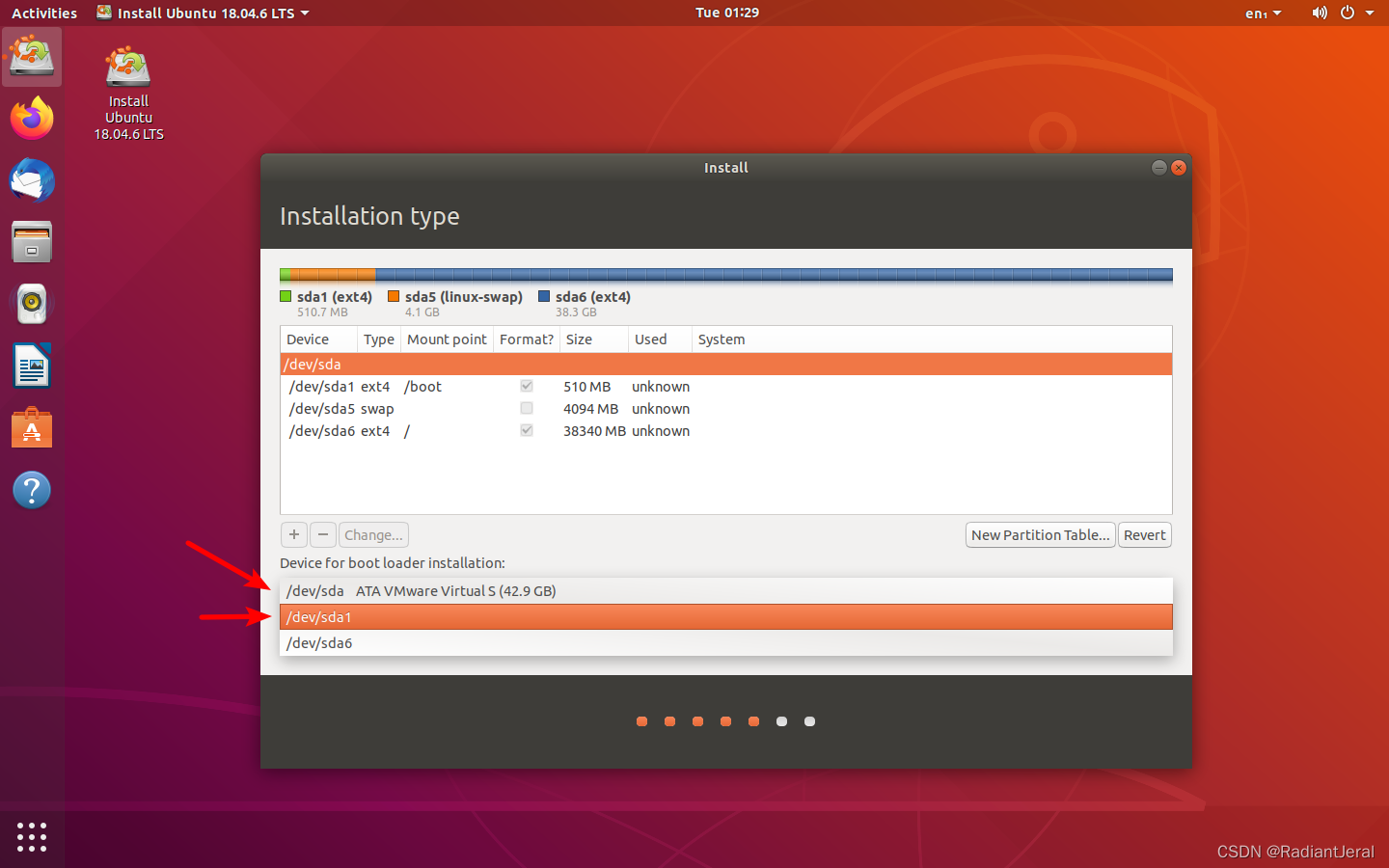Viewport: 1389px width, 868px height.
Task: Sort by Mount point column header
Action: click(x=447, y=339)
